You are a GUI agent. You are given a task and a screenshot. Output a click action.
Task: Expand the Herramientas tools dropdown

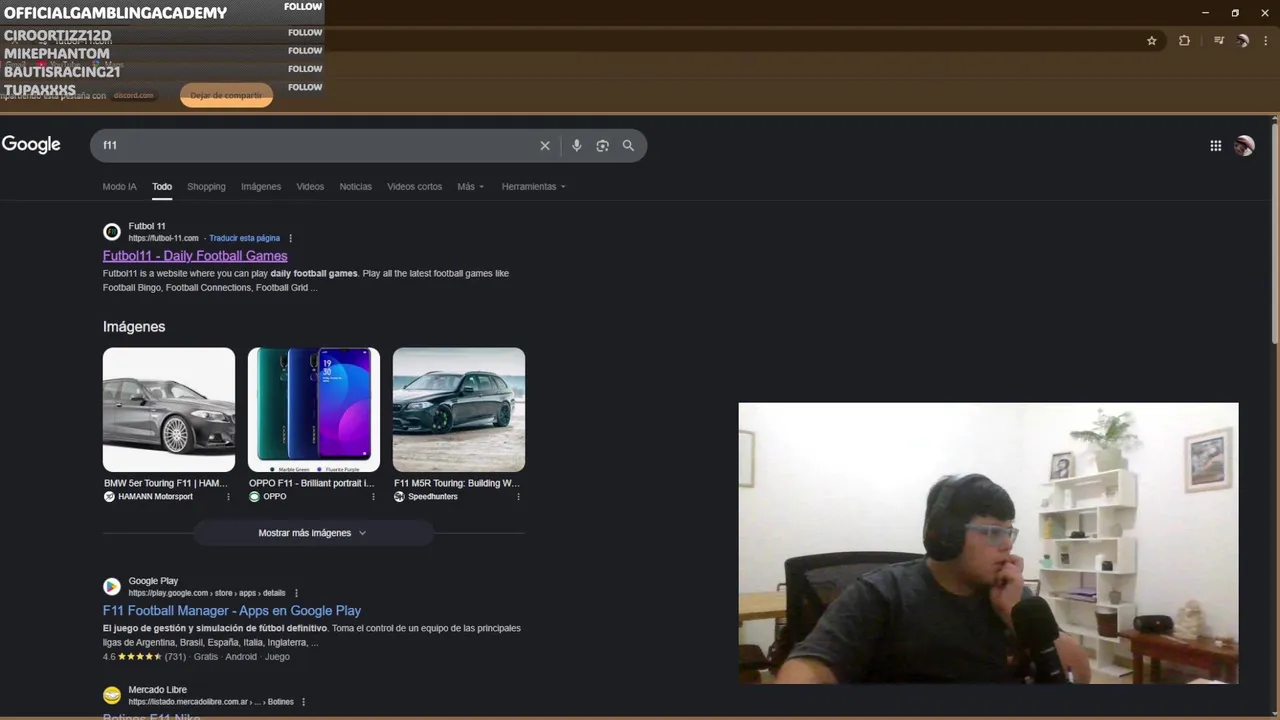pos(533,187)
